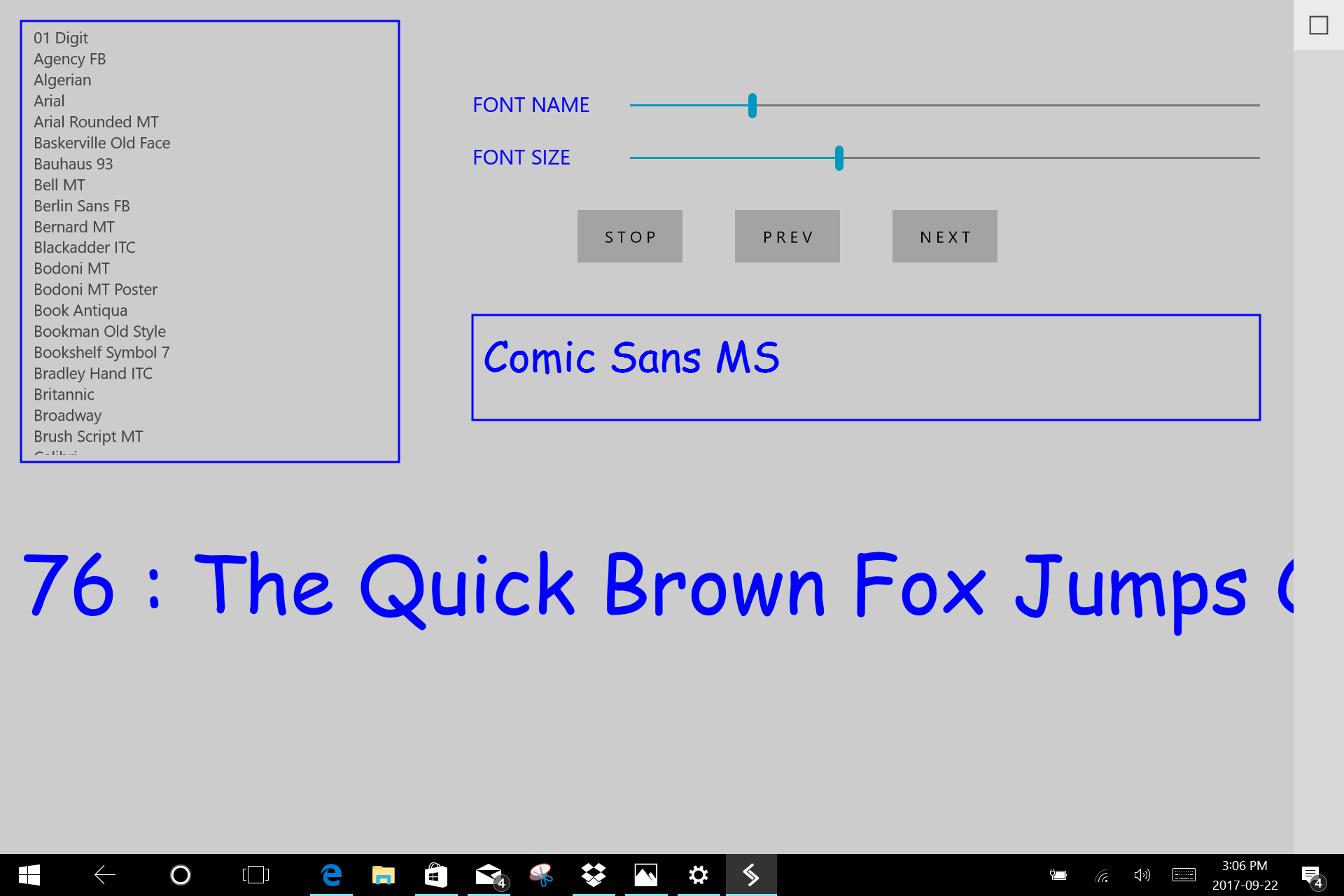Select Britannic font

(x=64, y=394)
